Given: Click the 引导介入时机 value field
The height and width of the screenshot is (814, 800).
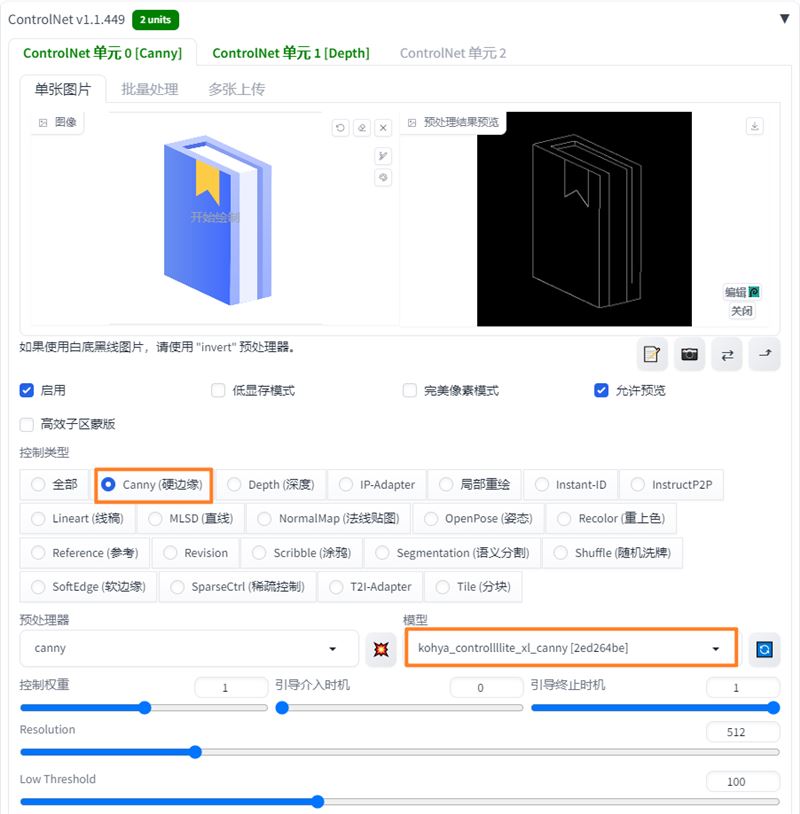Looking at the screenshot, I should 486,687.
